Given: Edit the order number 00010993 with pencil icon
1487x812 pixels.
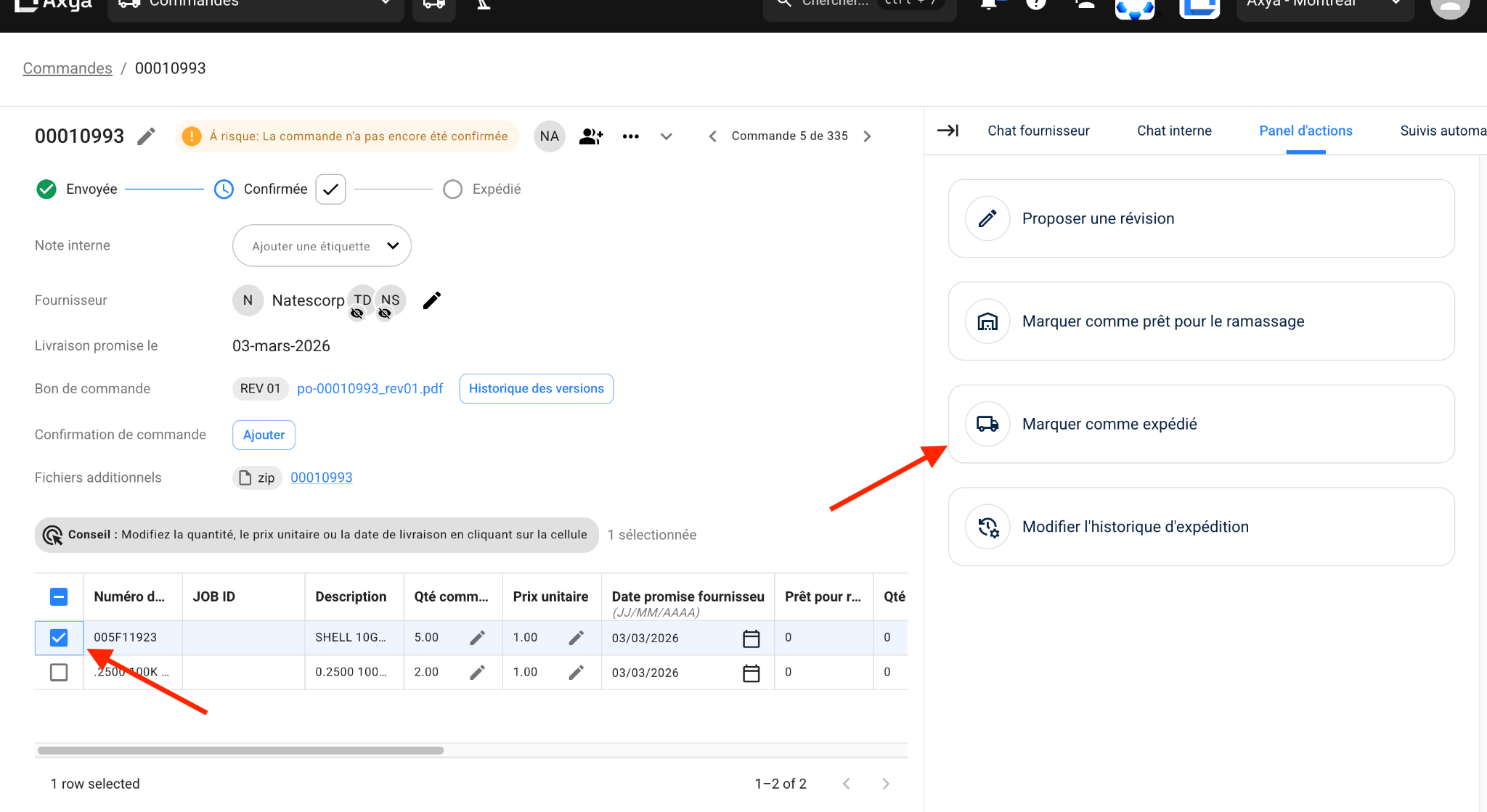Looking at the screenshot, I should click(146, 136).
